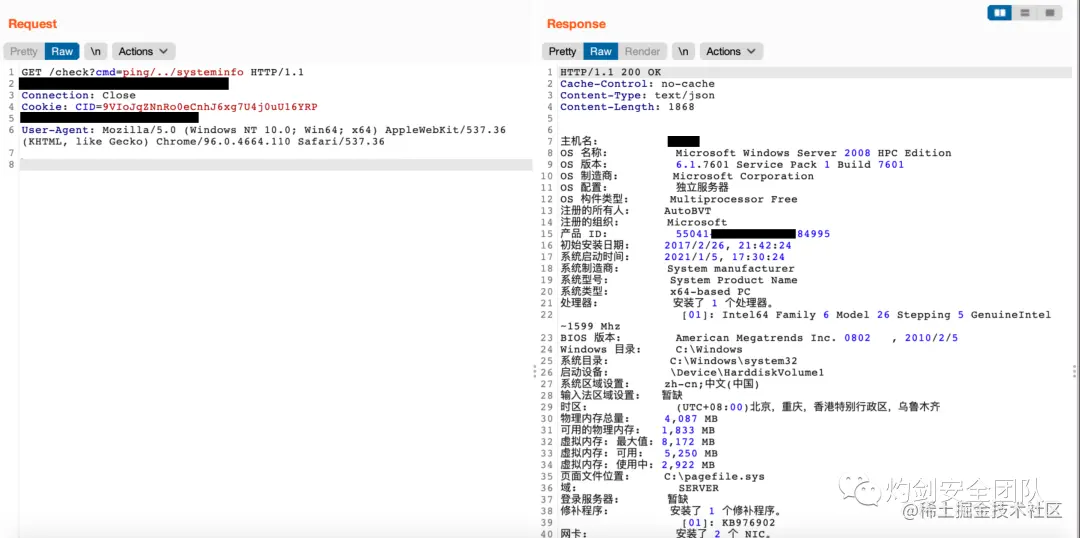The height and width of the screenshot is (538, 1080).
Task: Click the Cookie CID value 9VIoJgZNnRo0eCnhJ6xg7U4j0uUl6YRP
Action: click(x=210, y=107)
